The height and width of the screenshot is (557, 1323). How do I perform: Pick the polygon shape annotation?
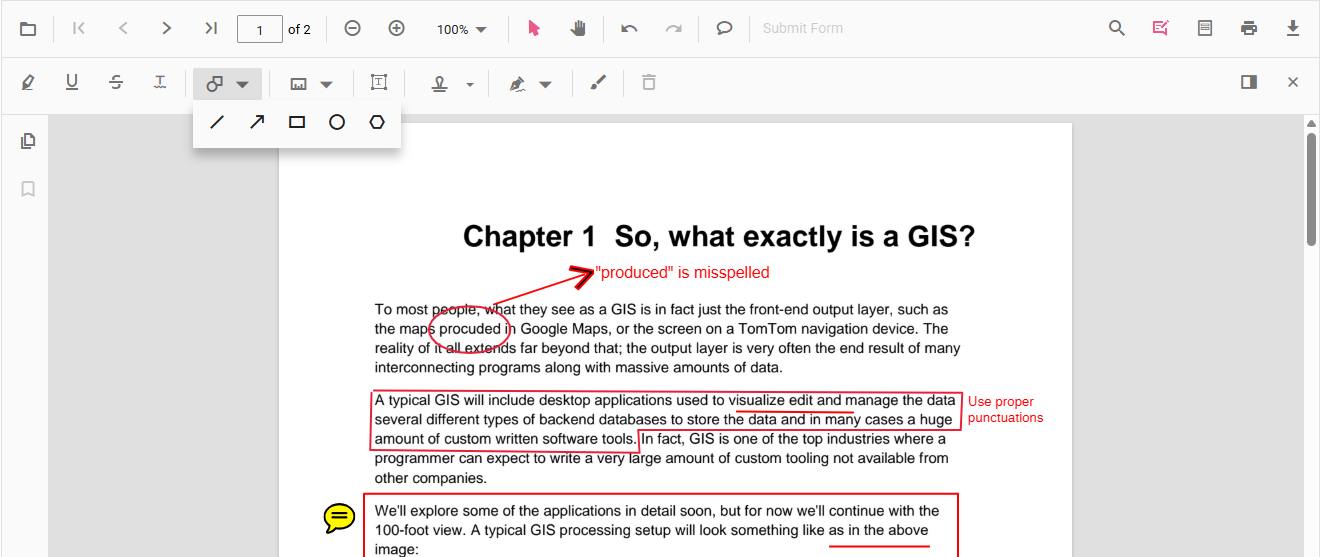[x=377, y=122]
